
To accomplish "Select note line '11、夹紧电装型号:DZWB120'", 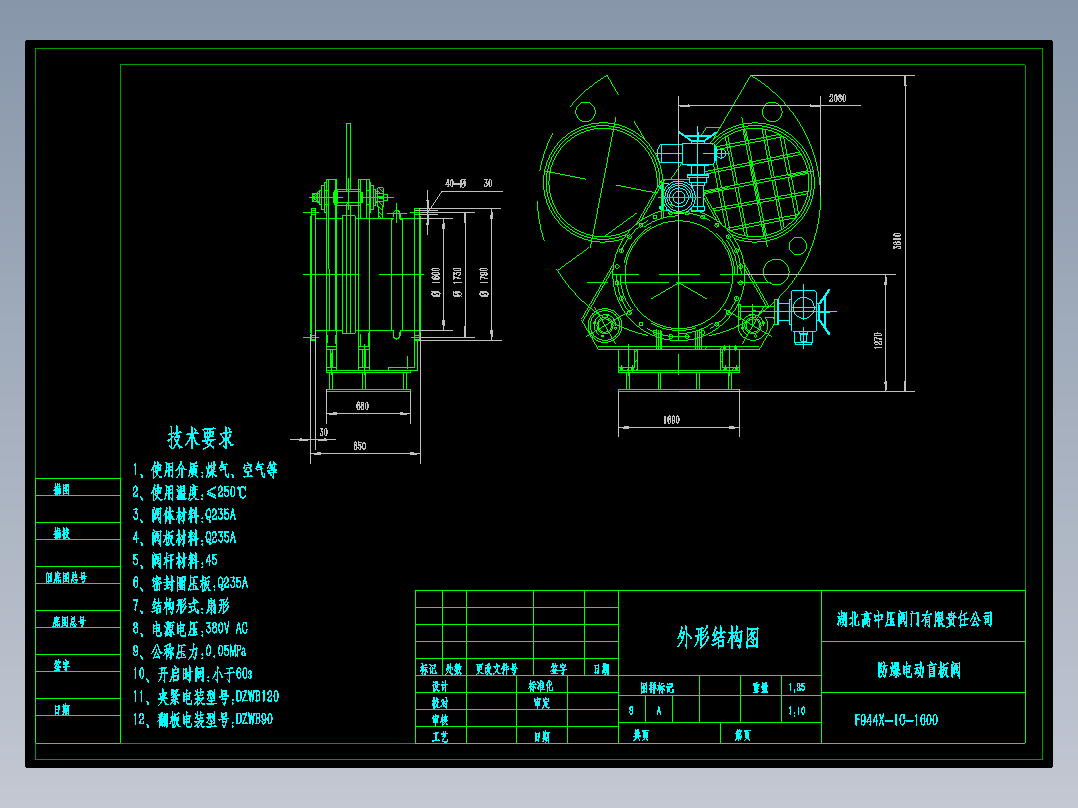I will click(x=206, y=697).
